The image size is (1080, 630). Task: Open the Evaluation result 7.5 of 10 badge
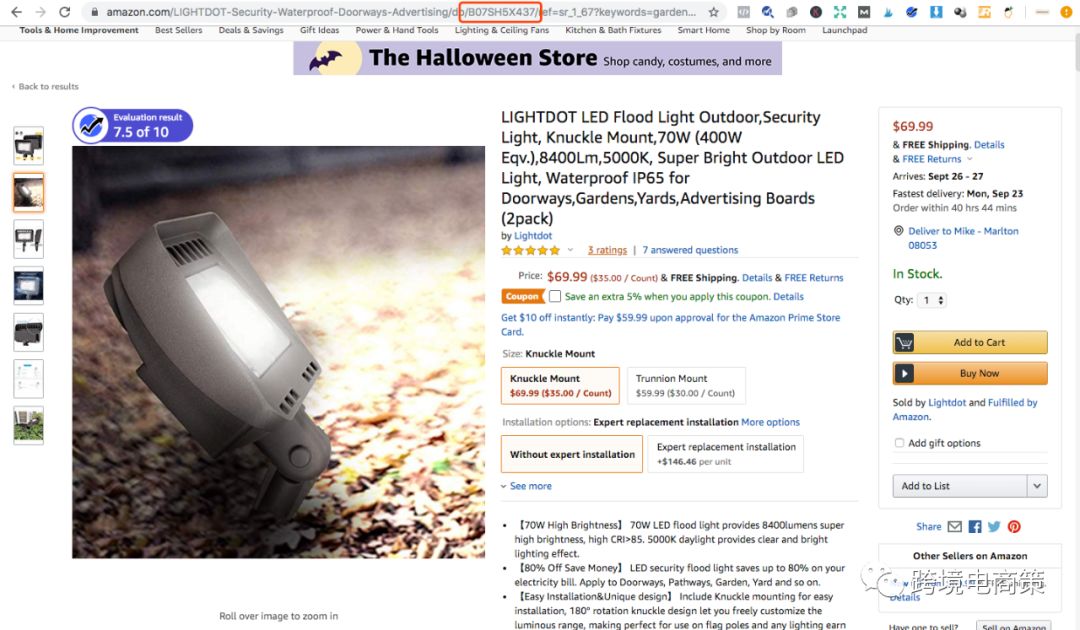click(x=133, y=125)
